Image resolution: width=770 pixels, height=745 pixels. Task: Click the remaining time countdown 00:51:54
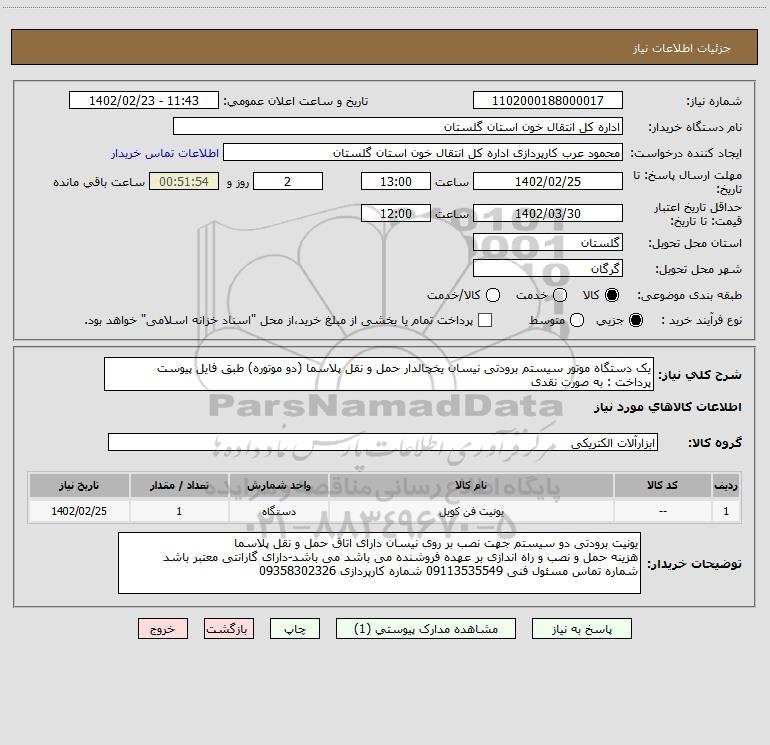(x=184, y=181)
